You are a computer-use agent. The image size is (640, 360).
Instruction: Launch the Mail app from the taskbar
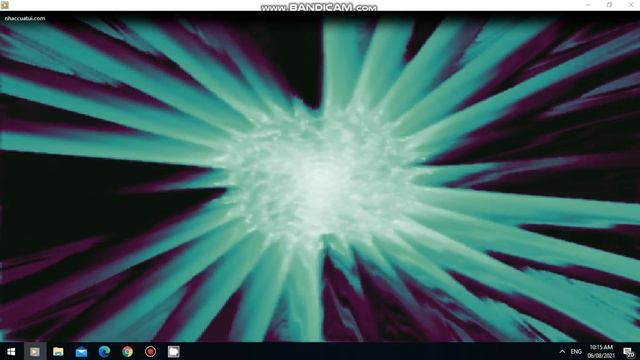(81, 351)
